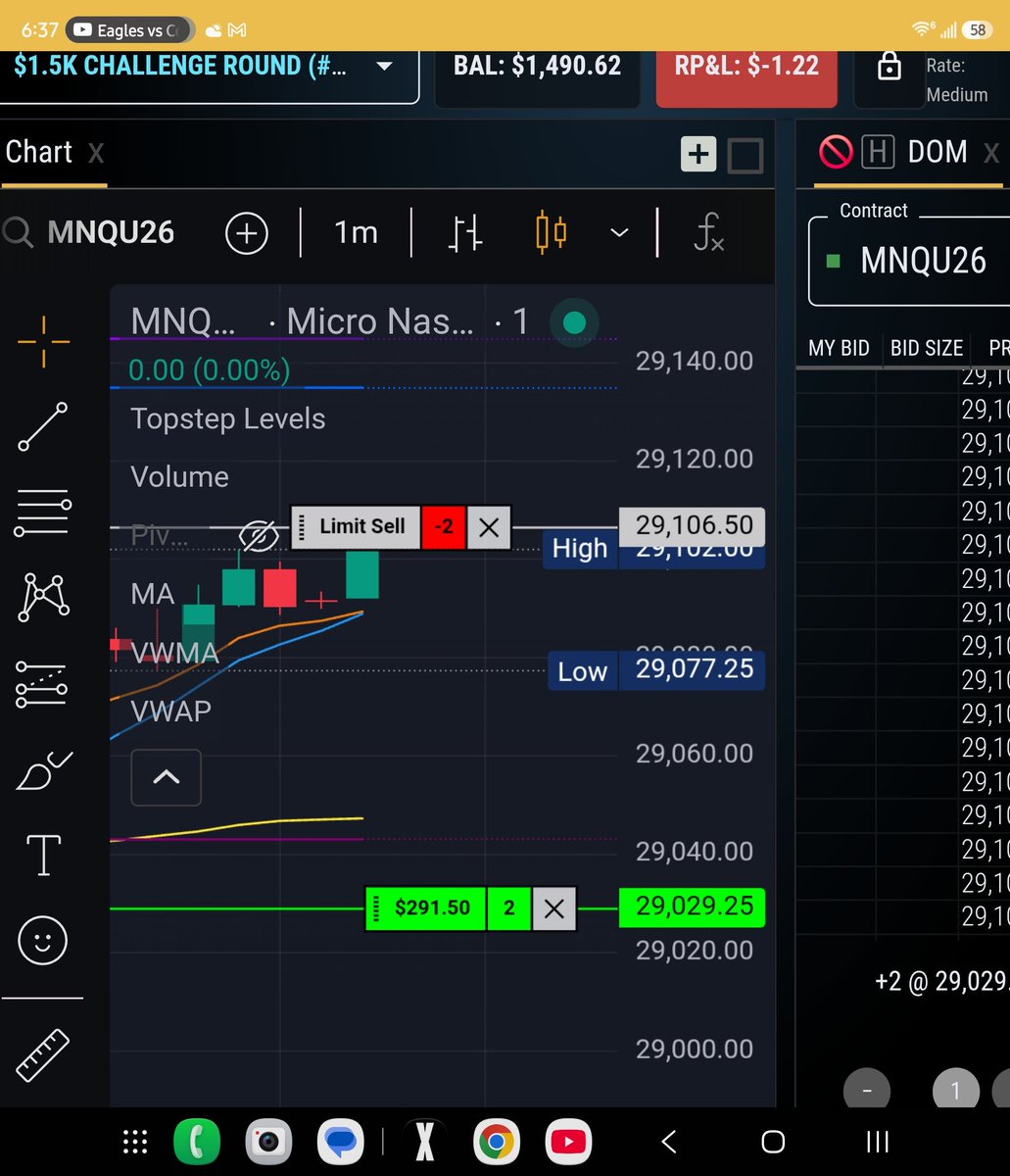The image size is (1010, 1176).
Task: Cancel the Limit Sell order
Action: click(489, 527)
